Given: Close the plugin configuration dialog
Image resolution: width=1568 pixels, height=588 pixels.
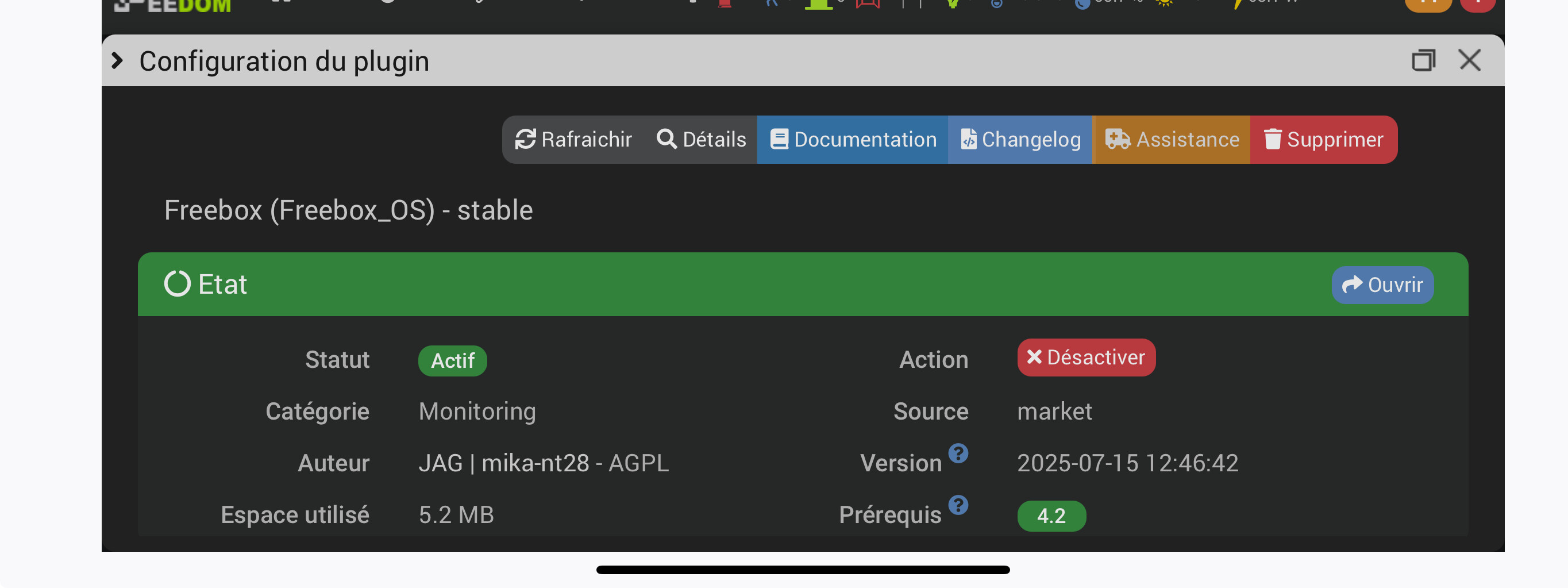Looking at the screenshot, I should (x=1469, y=60).
